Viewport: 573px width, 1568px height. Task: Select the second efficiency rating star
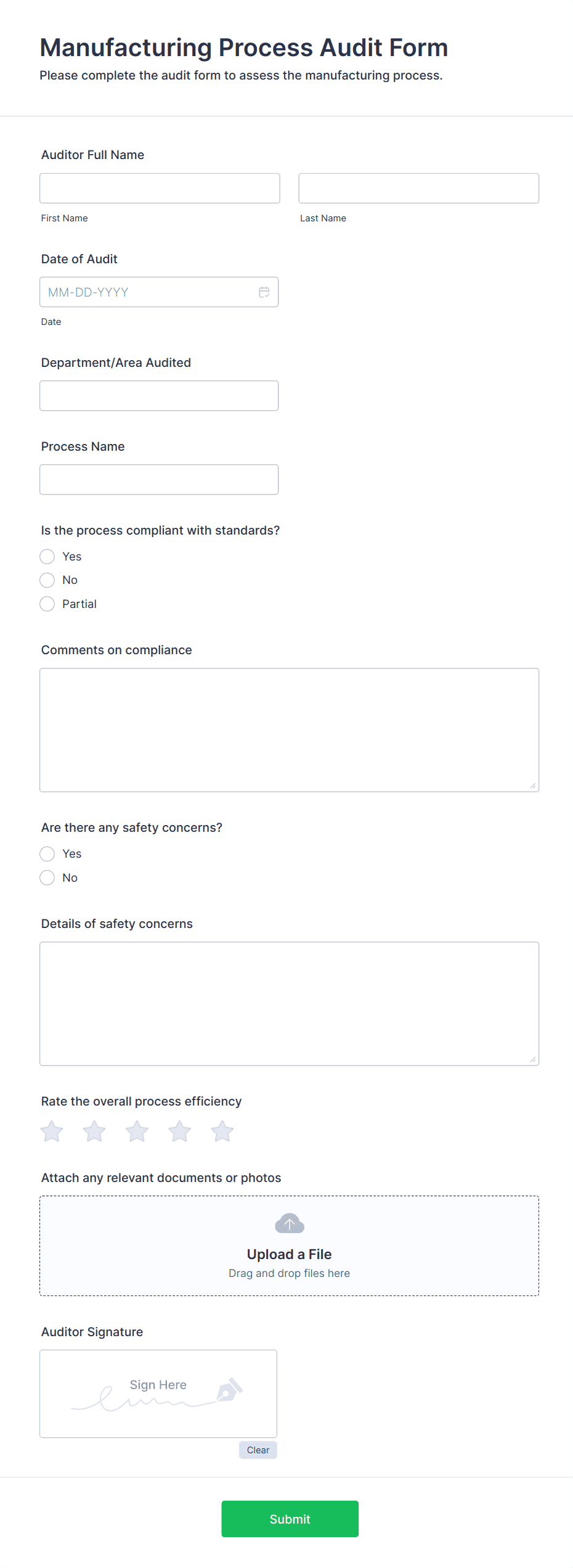[x=94, y=1131]
